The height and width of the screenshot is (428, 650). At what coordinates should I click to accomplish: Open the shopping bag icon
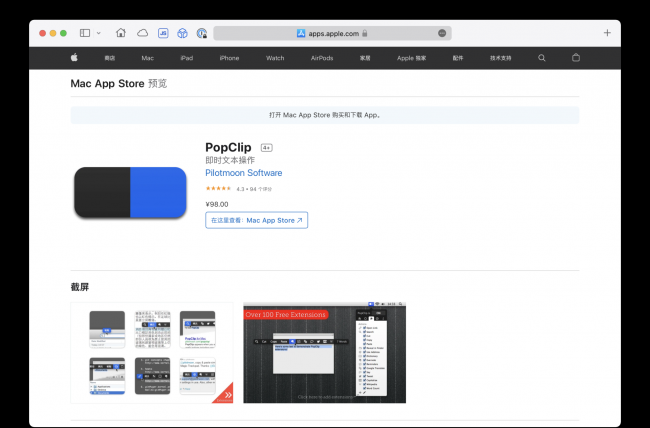(x=576, y=58)
